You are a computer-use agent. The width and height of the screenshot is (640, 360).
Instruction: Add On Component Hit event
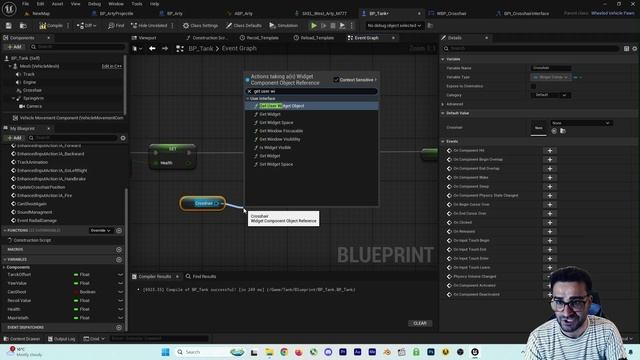tap(550, 151)
